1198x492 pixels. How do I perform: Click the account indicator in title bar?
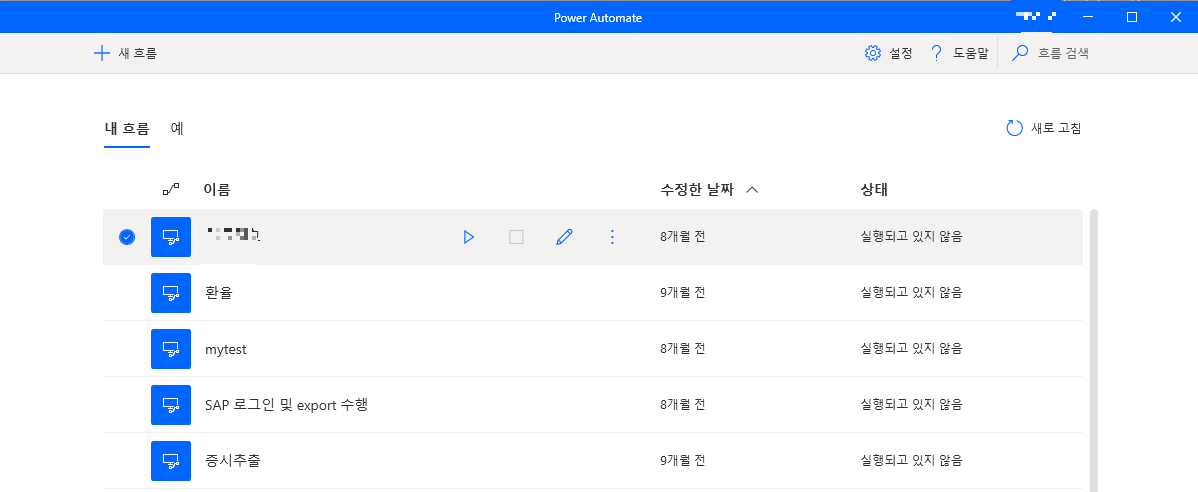pos(1034,16)
